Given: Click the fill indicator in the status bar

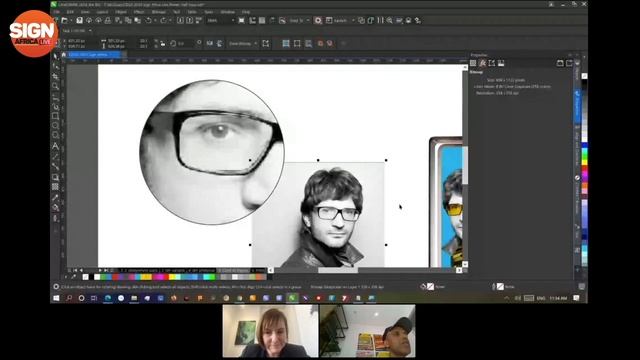Looking at the screenshot, I should [x=430, y=287].
